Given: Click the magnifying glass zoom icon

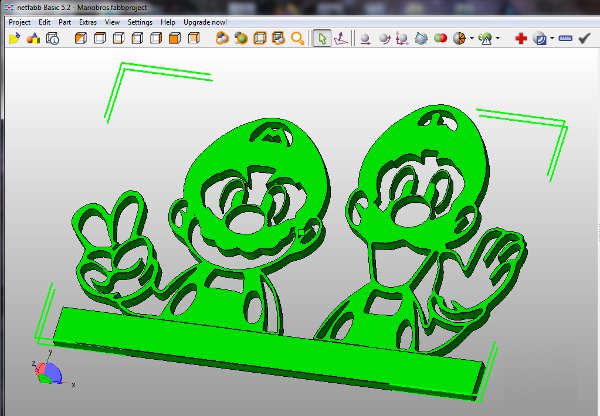Looking at the screenshot, I should [x=297, y=38].
